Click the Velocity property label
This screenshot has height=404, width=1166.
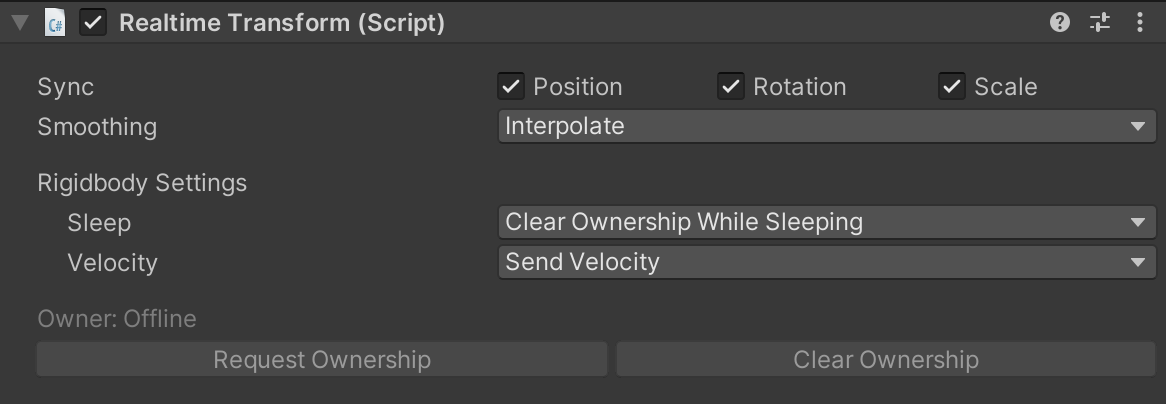pyautogui.click(x=112, y=262)
